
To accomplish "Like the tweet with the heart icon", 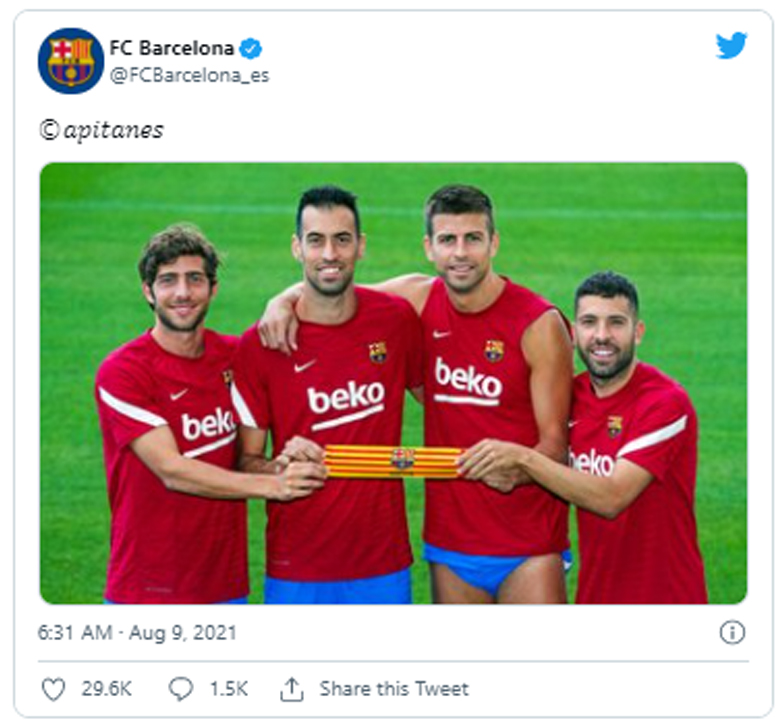I will (x=53, y=689).
